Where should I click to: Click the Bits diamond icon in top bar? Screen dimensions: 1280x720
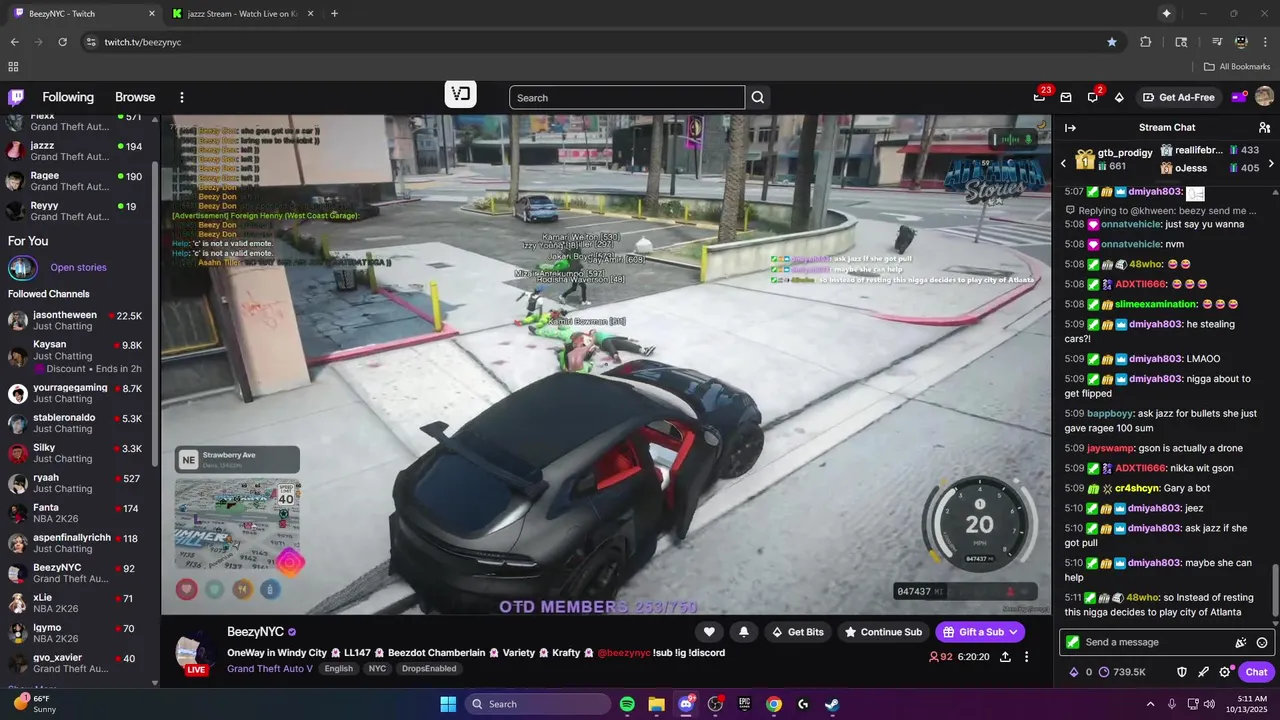tap(1119, 97)
